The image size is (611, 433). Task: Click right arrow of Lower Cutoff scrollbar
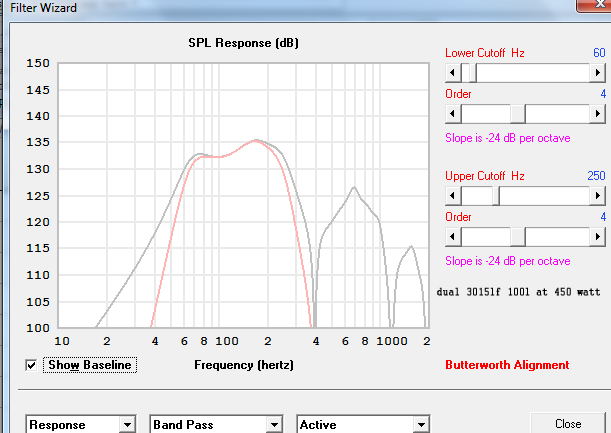[597, 73]
